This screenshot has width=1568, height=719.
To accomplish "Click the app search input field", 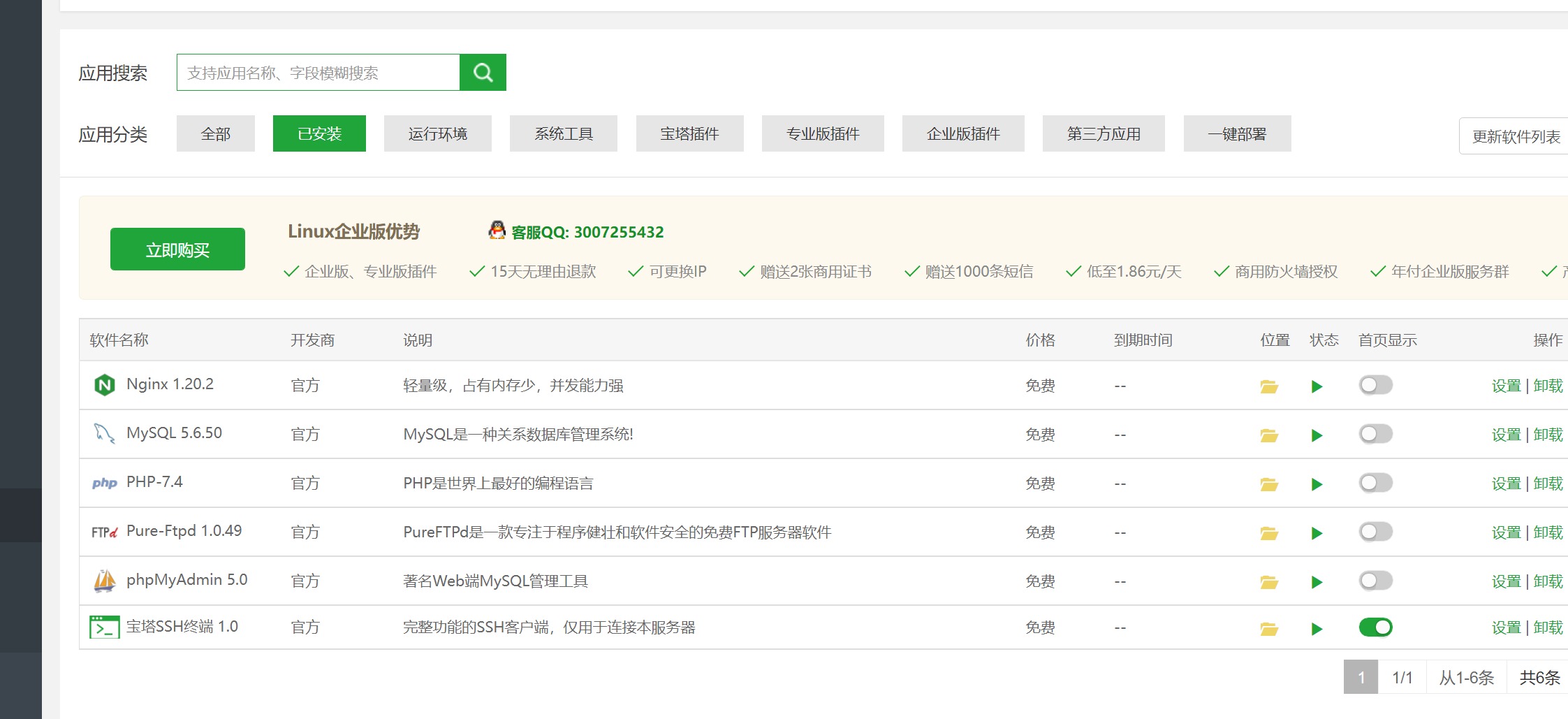I will [x=318, y=72].
